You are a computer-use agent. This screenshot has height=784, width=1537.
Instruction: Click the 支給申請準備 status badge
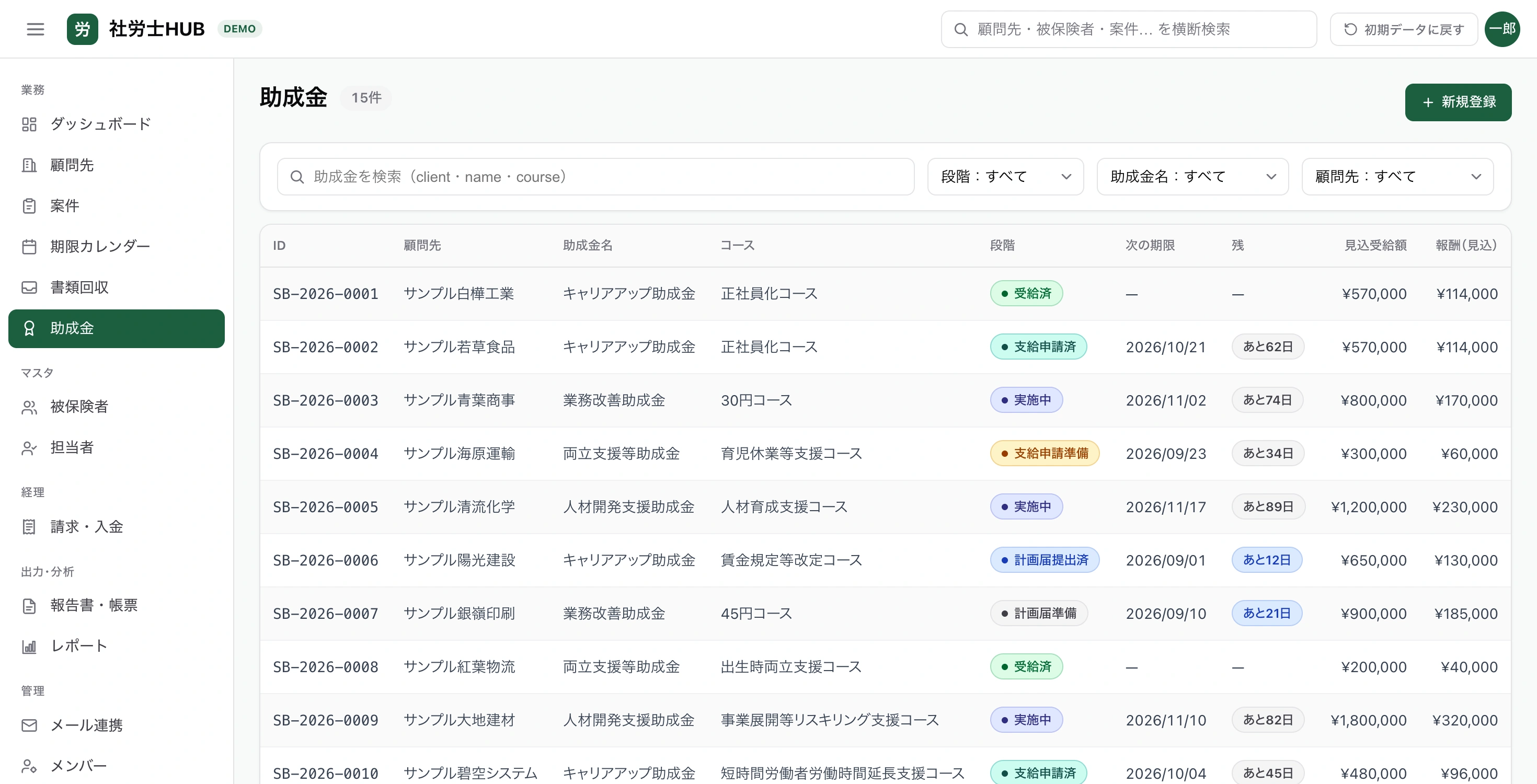1044,454
